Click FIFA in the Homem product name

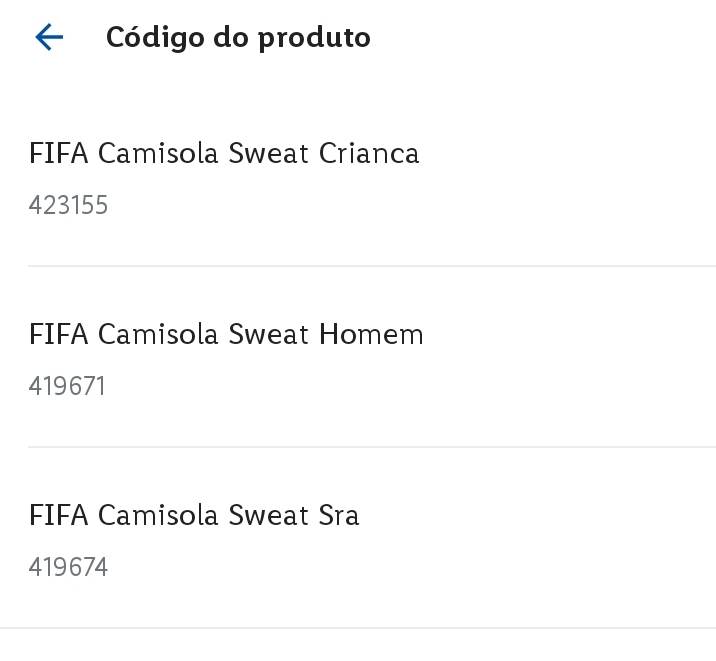pyautogui.click(x=58, y=334)
